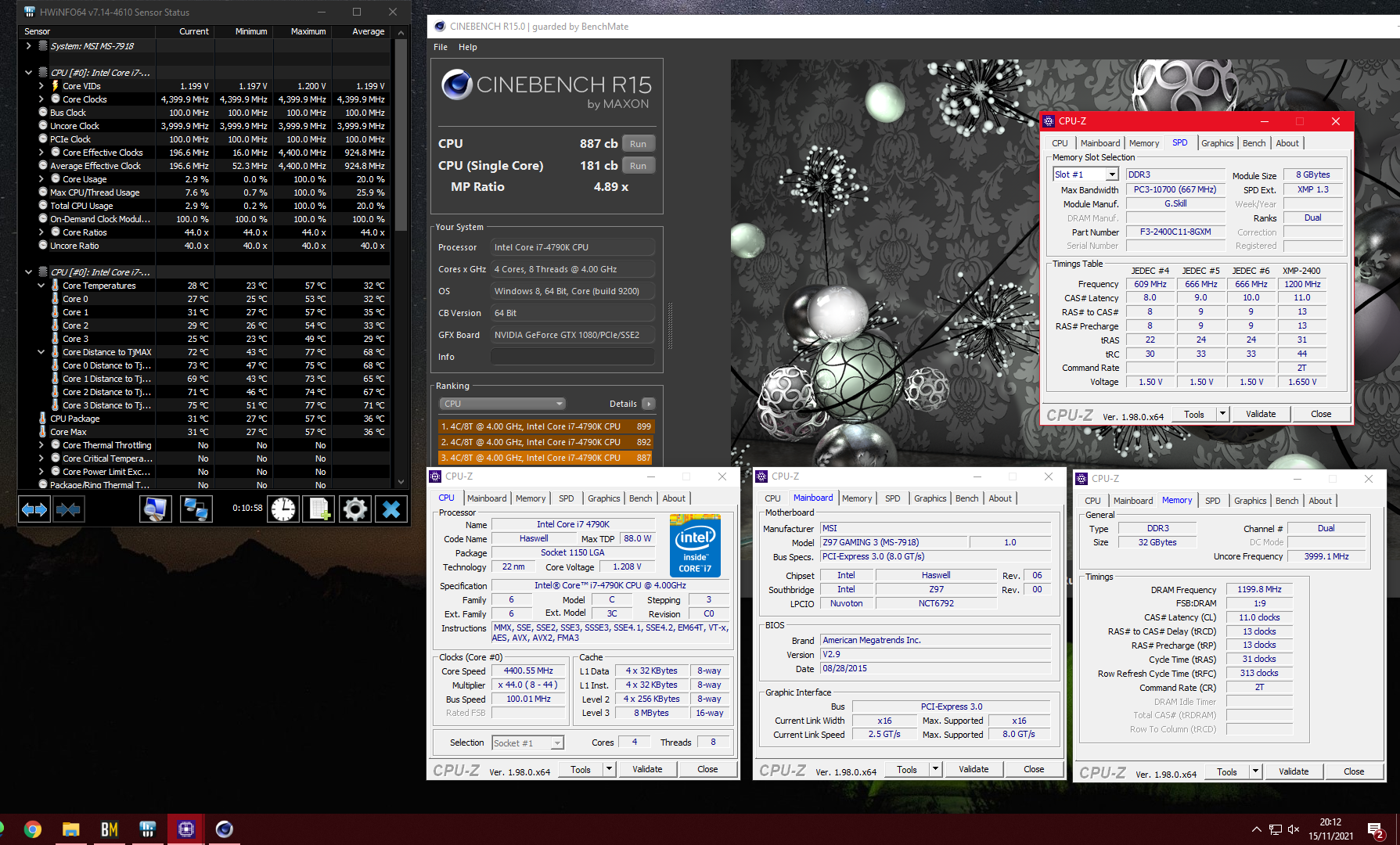Collapse Core Distance to TjMAX row
Screen dimensions: 1400x845
pos(41,352)
